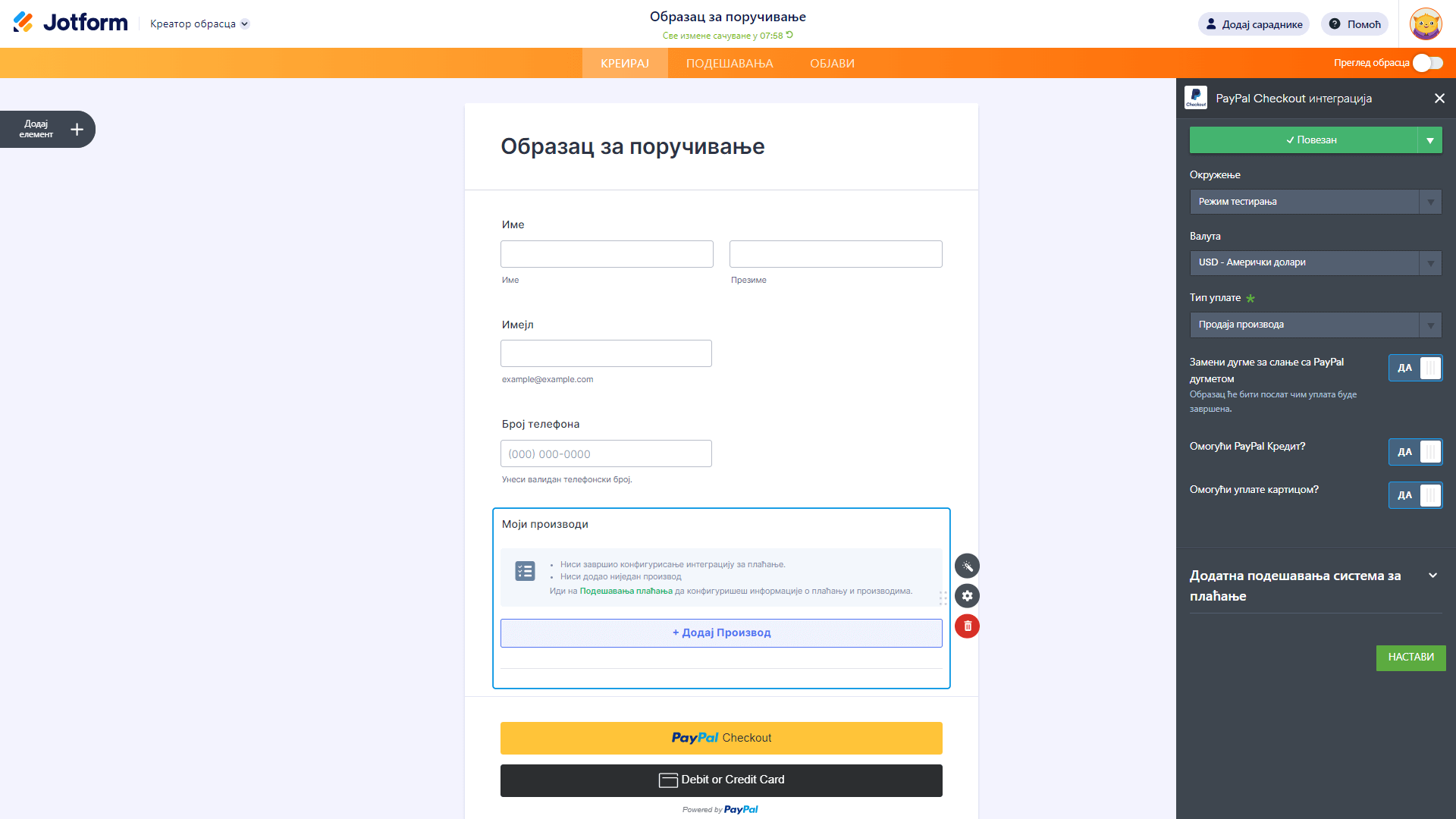Click + Додај Производ button
The width and height of the screenshot is (1456, 819).
point(721,633)
